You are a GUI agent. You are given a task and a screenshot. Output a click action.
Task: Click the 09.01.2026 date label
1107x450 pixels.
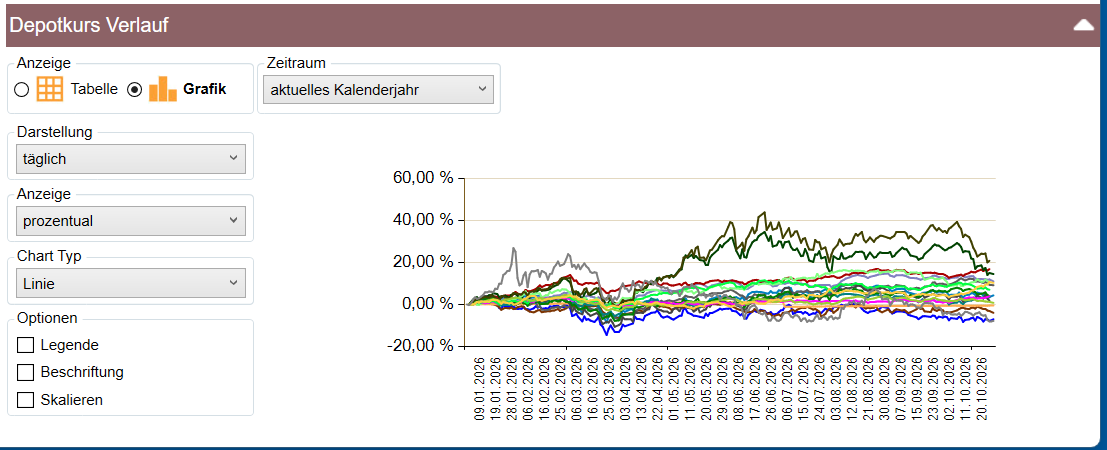coord(481,389)
